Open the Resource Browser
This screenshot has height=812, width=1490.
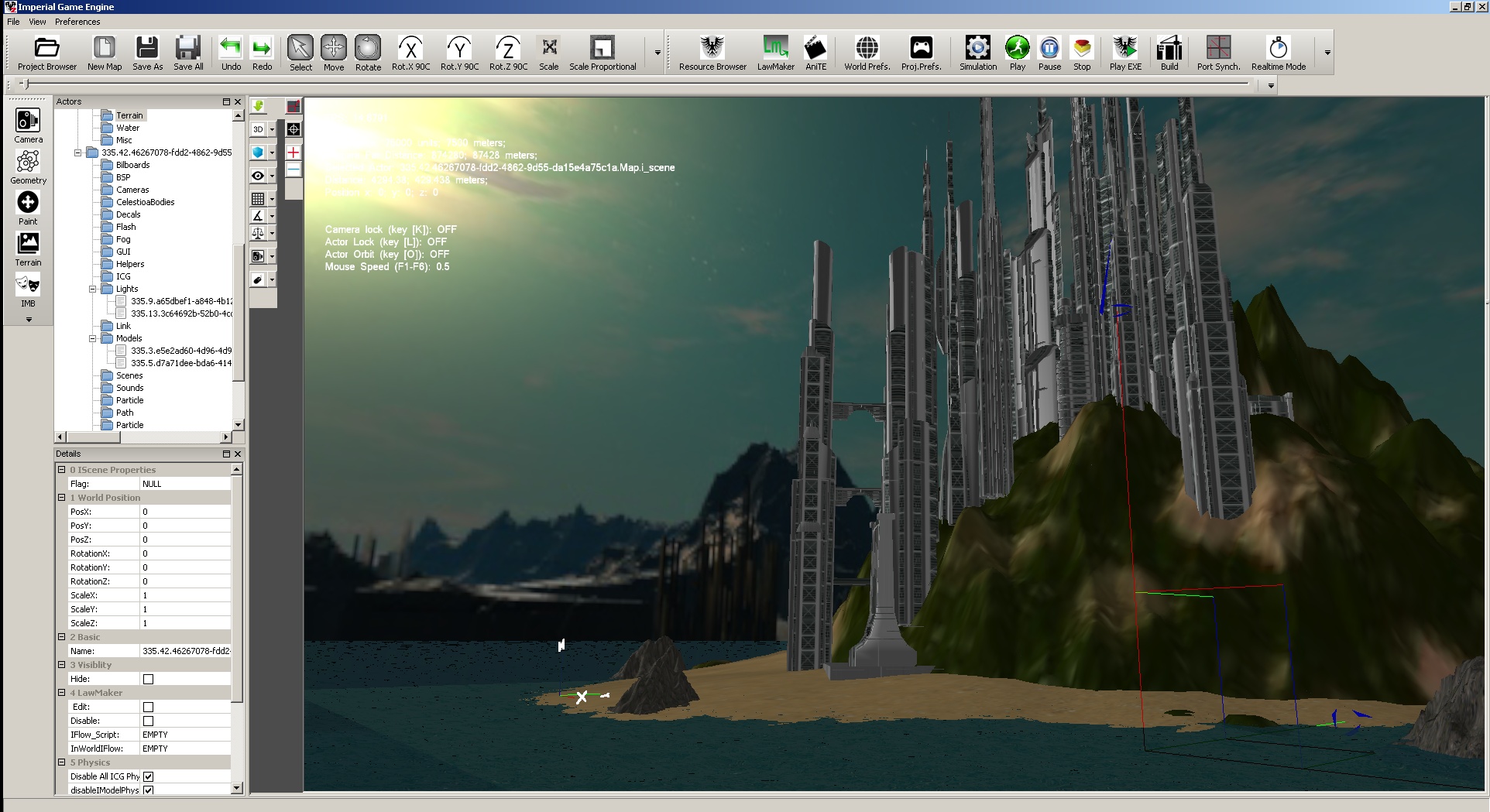[712, 53]
